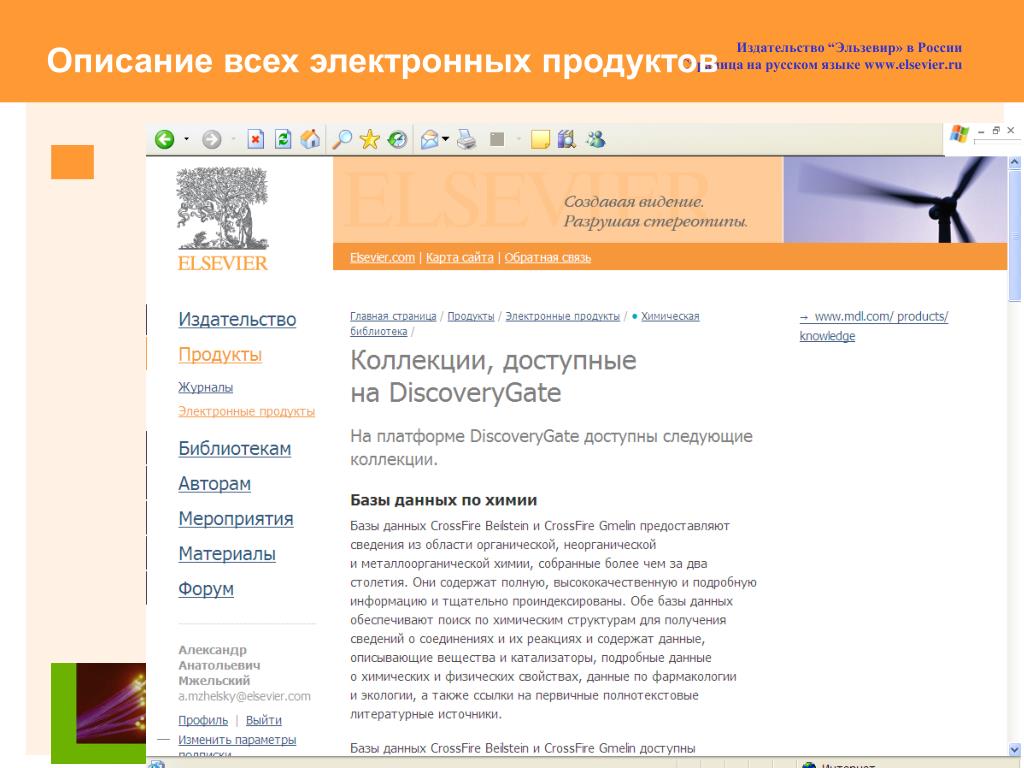
Task: Open Журналы submenu item
Action: [x=206, y=387]
